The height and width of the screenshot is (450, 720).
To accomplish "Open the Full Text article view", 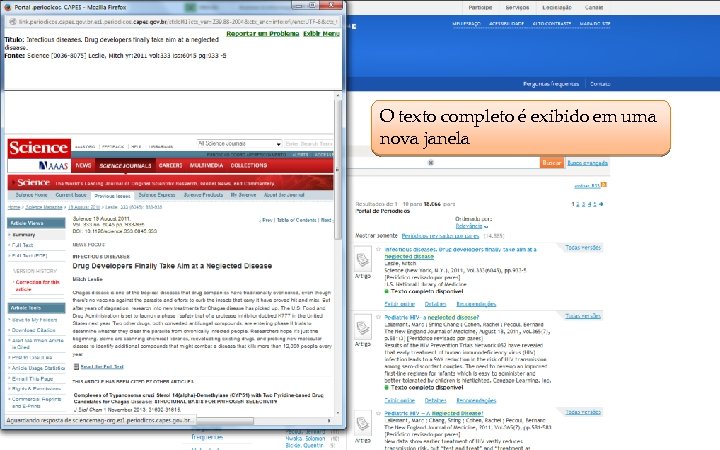I will 22,245.
